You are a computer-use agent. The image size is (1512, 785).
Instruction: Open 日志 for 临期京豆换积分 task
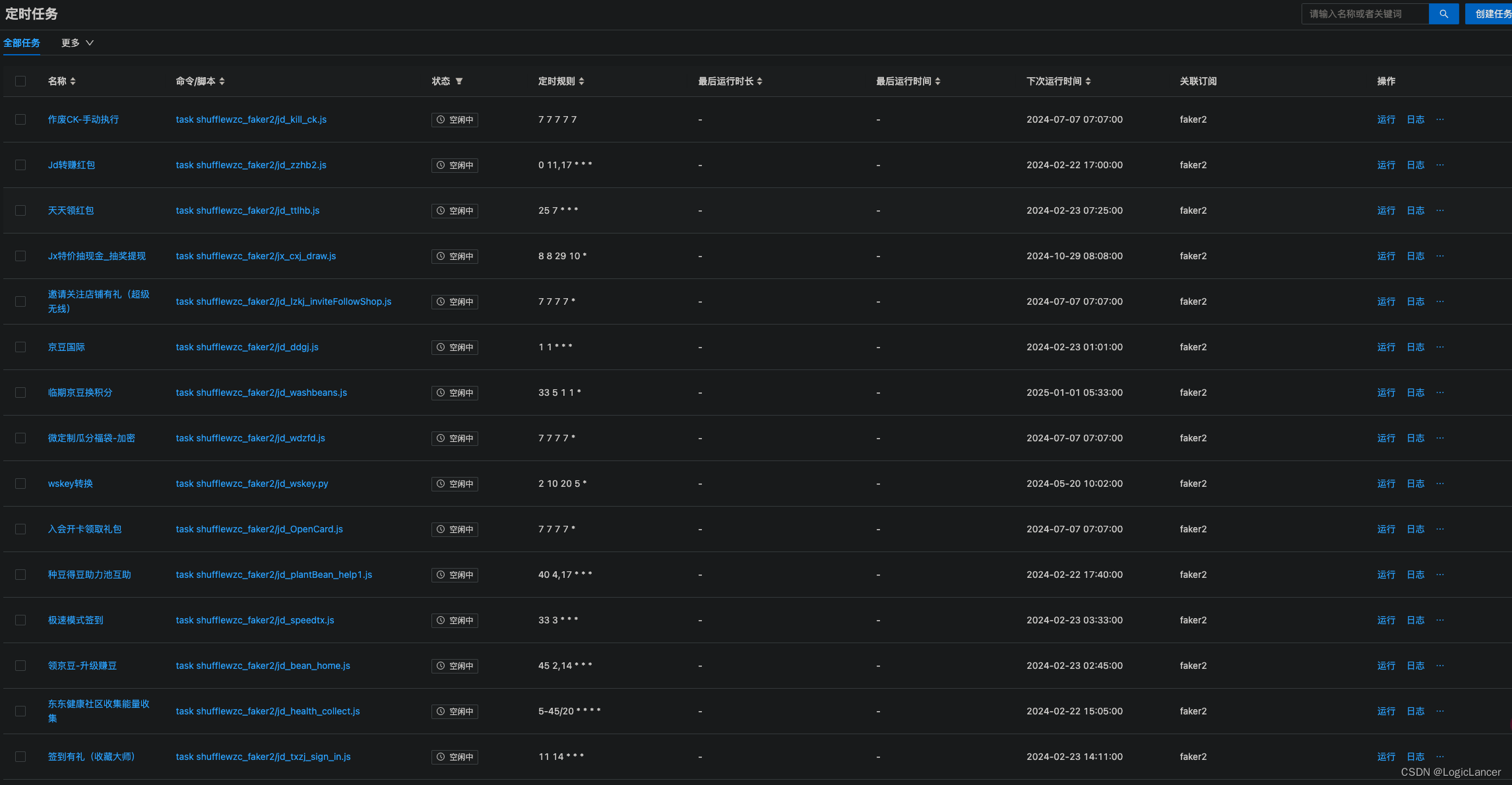(x=1415, y=392)
